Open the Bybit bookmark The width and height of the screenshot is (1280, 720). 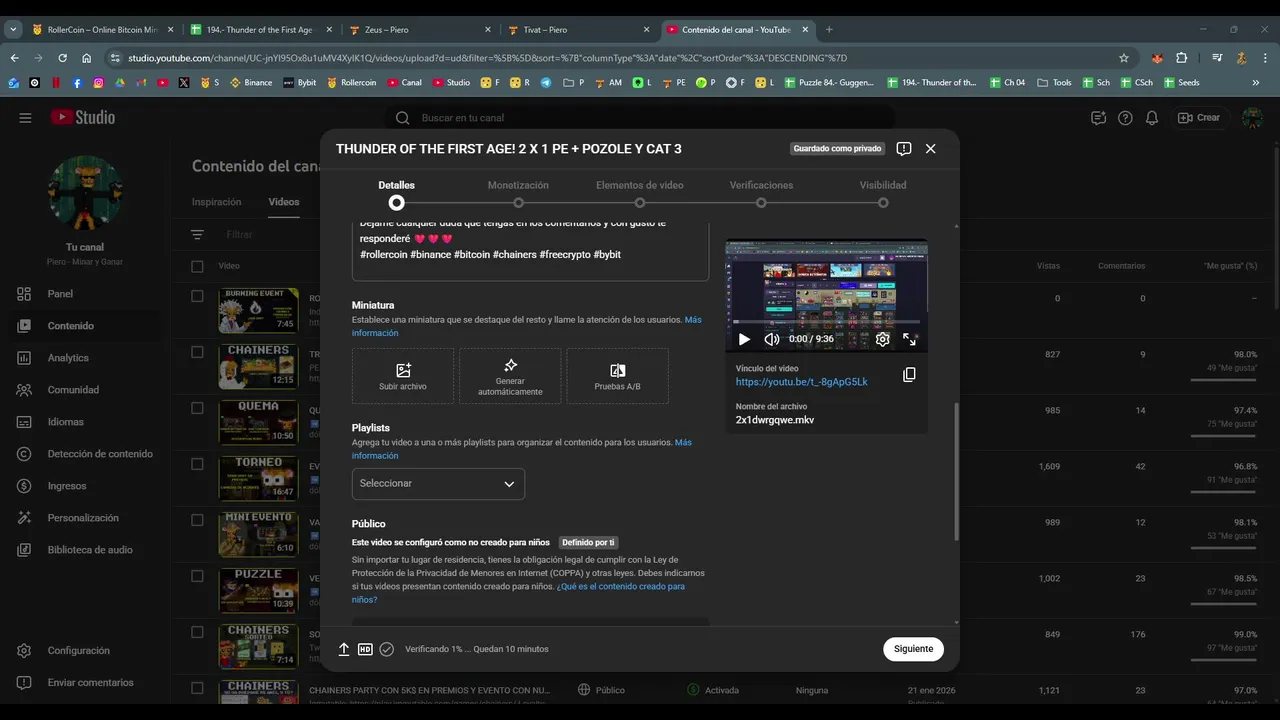click(x=300, y=82)
